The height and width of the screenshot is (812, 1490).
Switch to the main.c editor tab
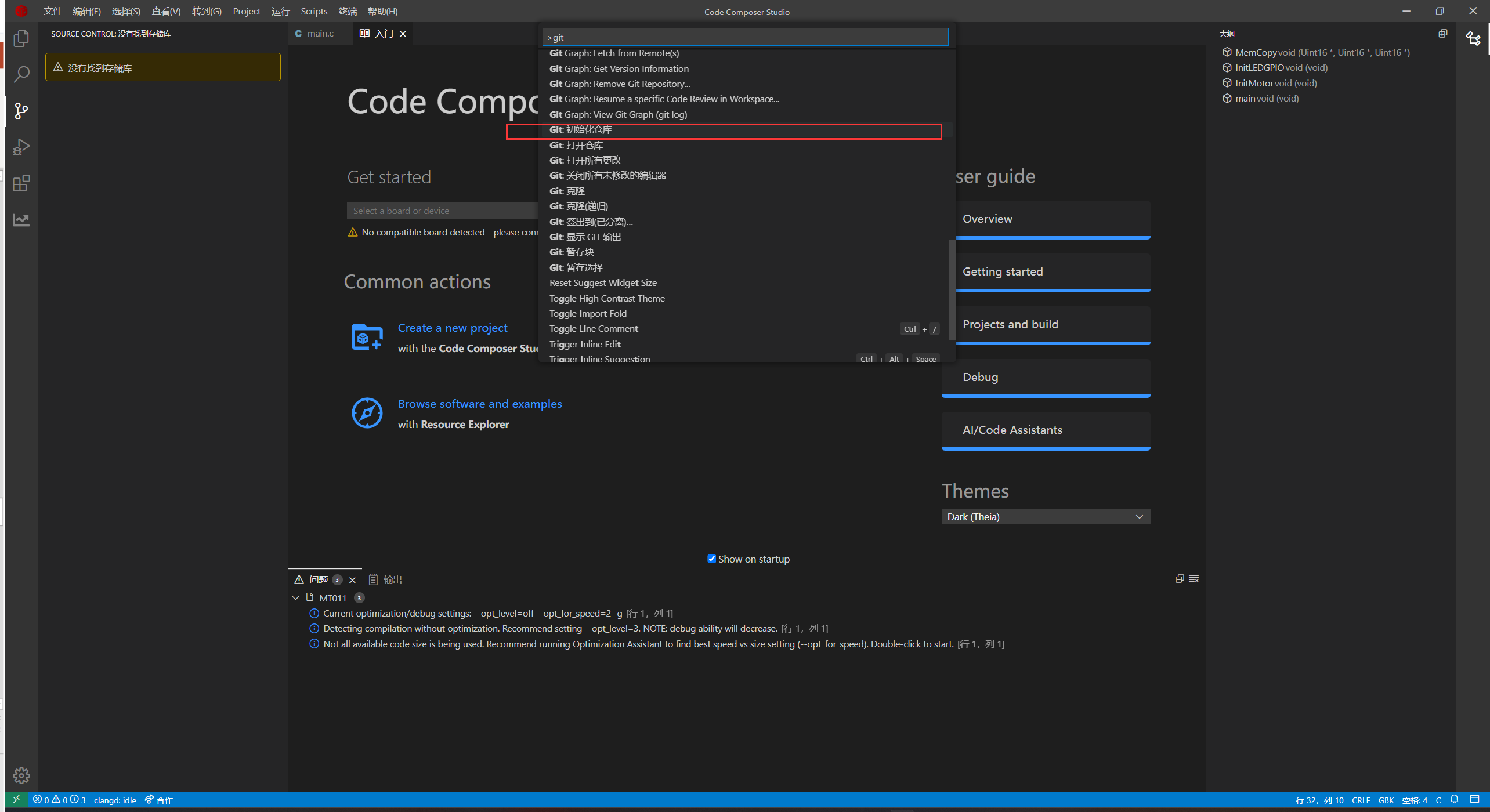[x=320, y=34]
